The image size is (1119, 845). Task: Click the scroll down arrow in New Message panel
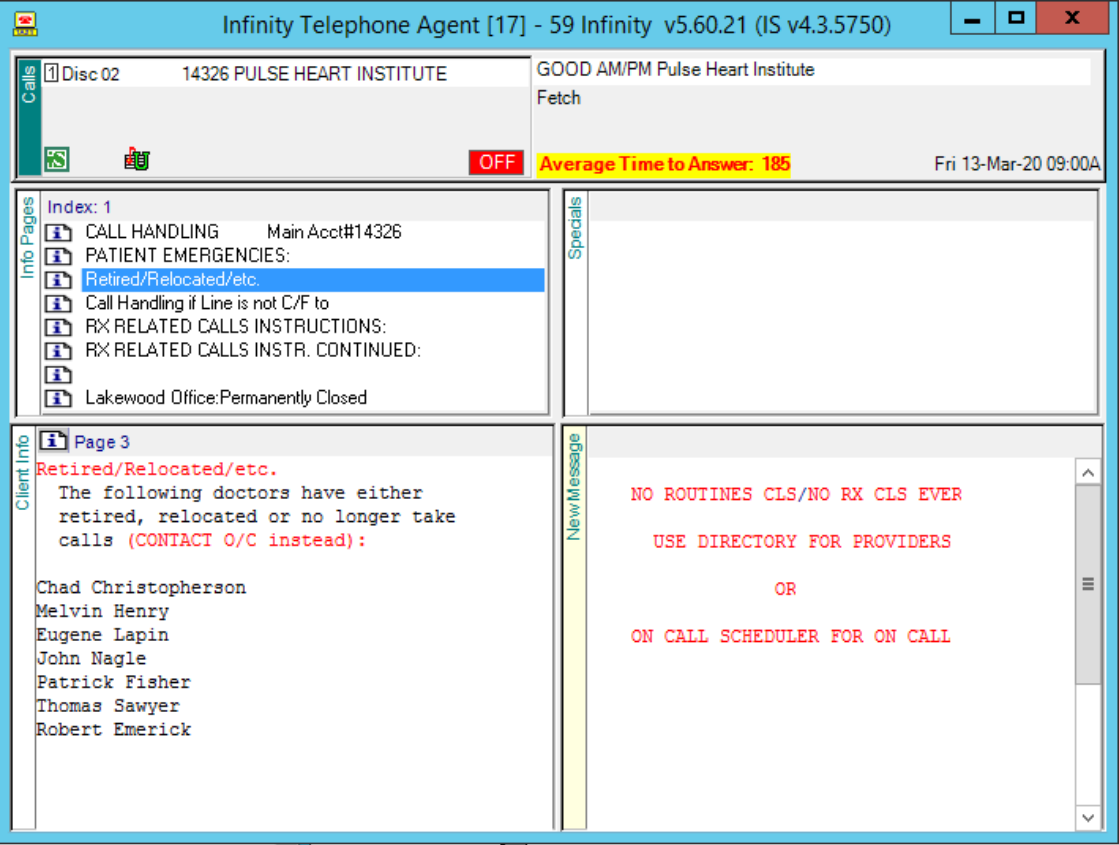[1088, 817]
